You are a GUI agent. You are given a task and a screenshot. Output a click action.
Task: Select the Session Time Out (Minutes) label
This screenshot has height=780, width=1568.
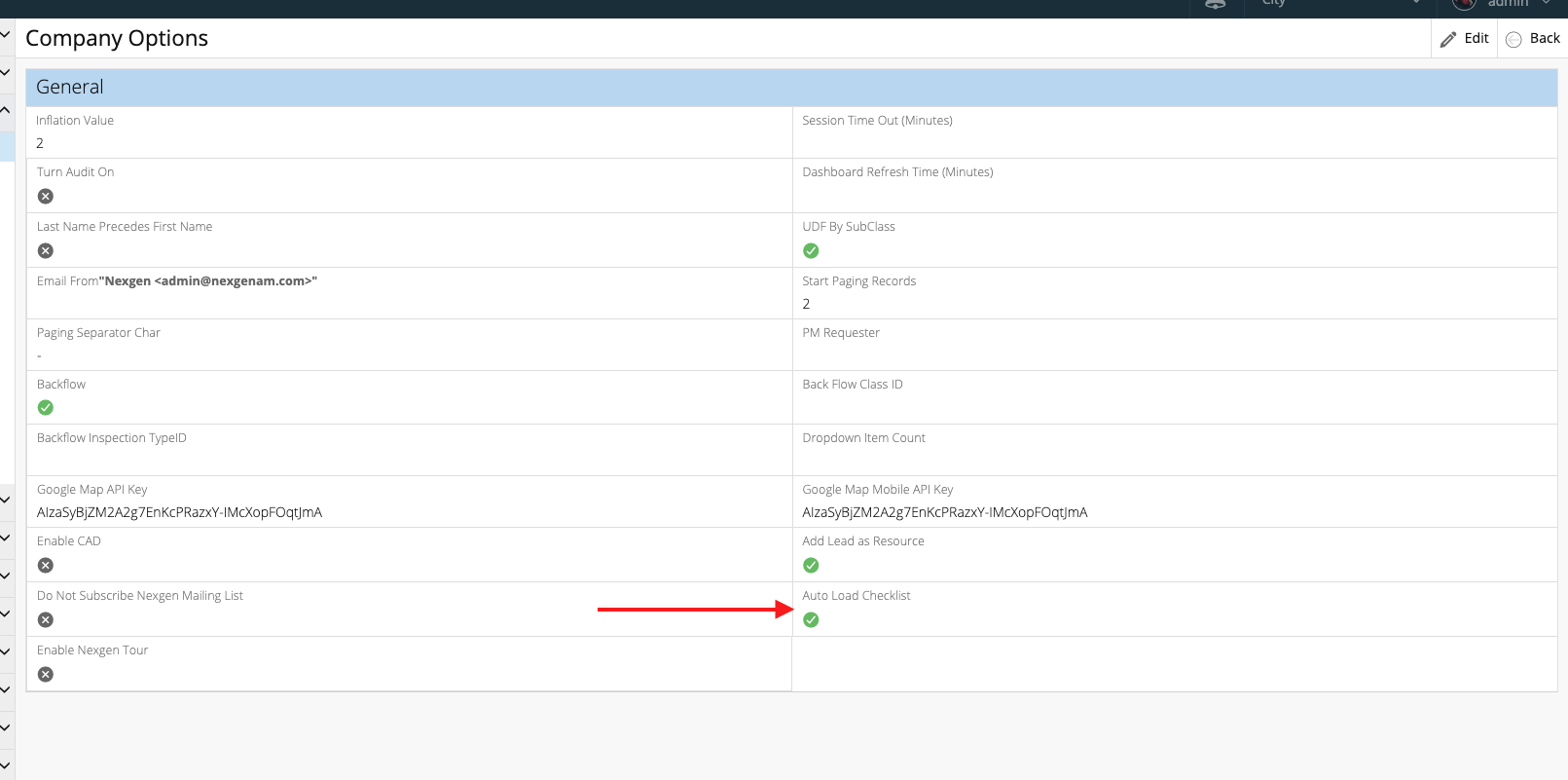coord(877,121)
